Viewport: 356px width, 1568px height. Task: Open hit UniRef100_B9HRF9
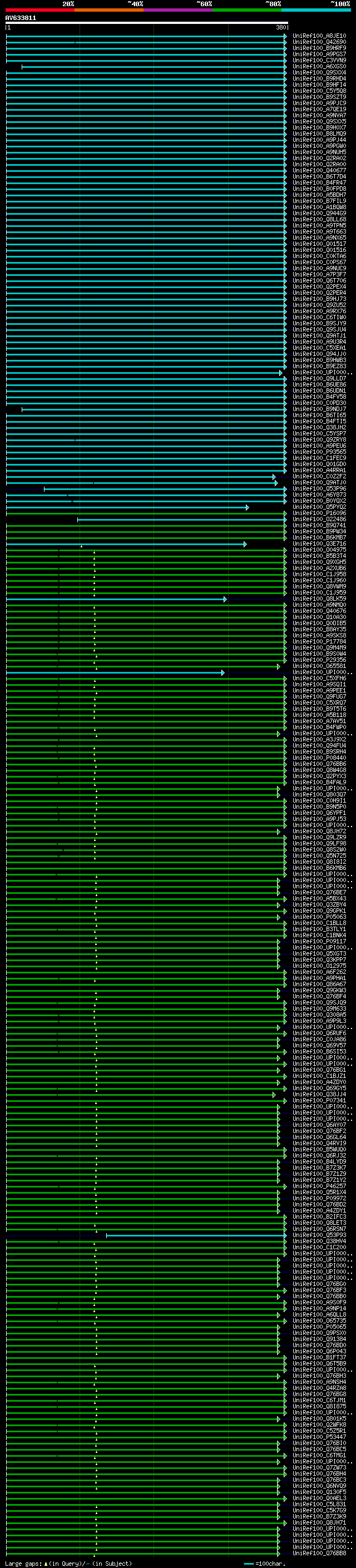(x=319, y=48)
